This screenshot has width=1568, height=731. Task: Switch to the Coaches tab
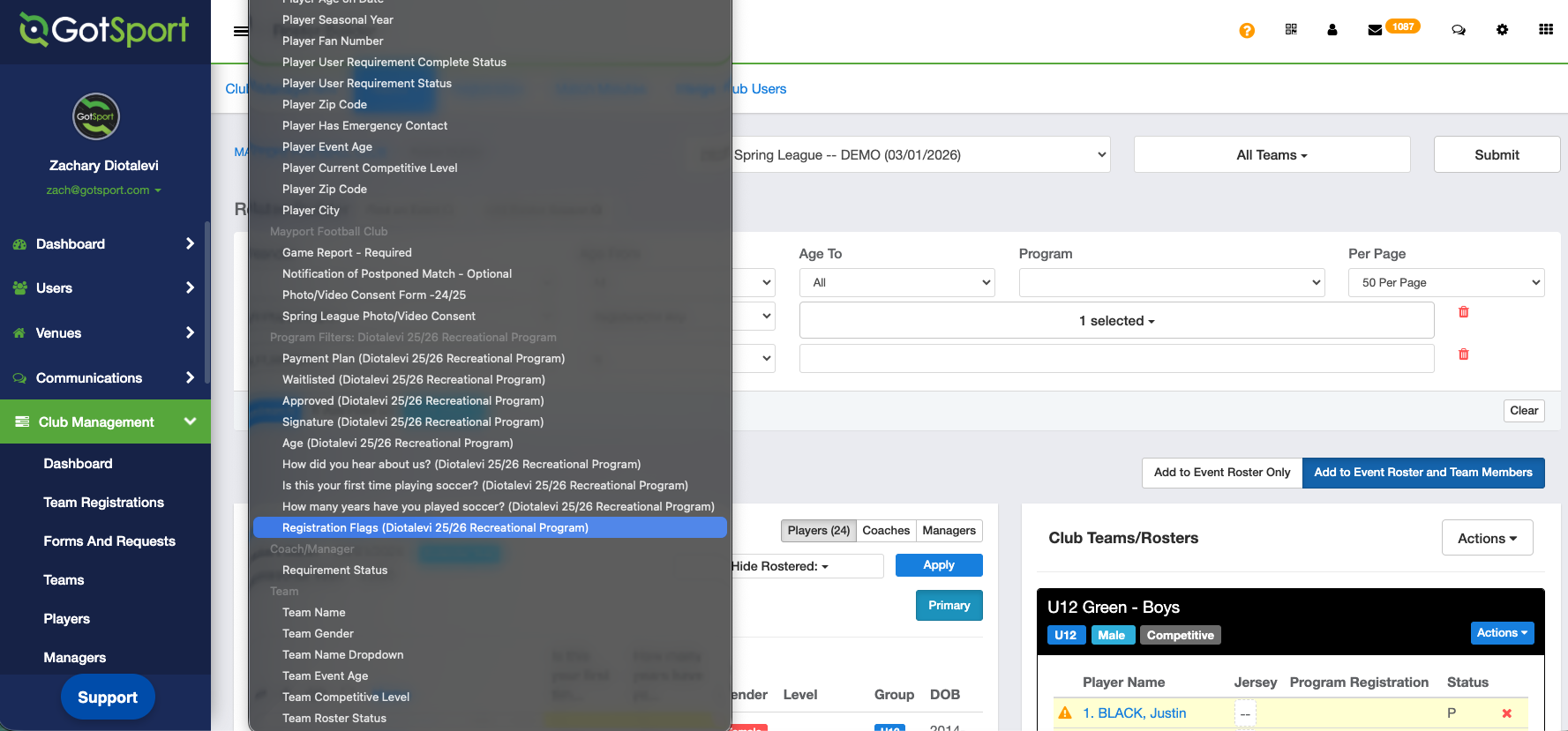[x=885, y=531]
